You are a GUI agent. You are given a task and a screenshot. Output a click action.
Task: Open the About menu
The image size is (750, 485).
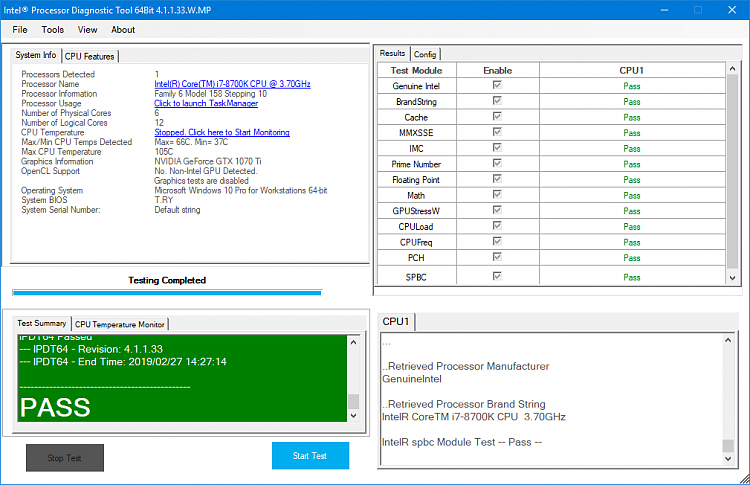pyautogui.click(x=123, y=30)
